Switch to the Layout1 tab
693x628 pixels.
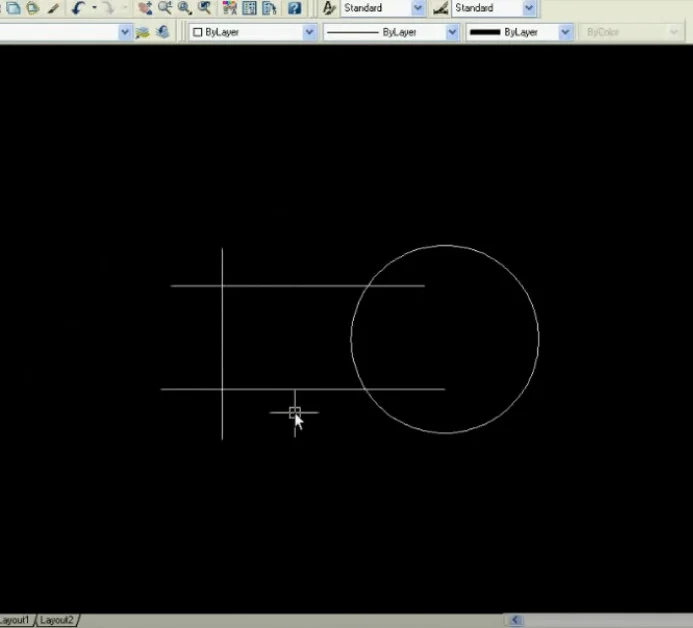point(16,620)
